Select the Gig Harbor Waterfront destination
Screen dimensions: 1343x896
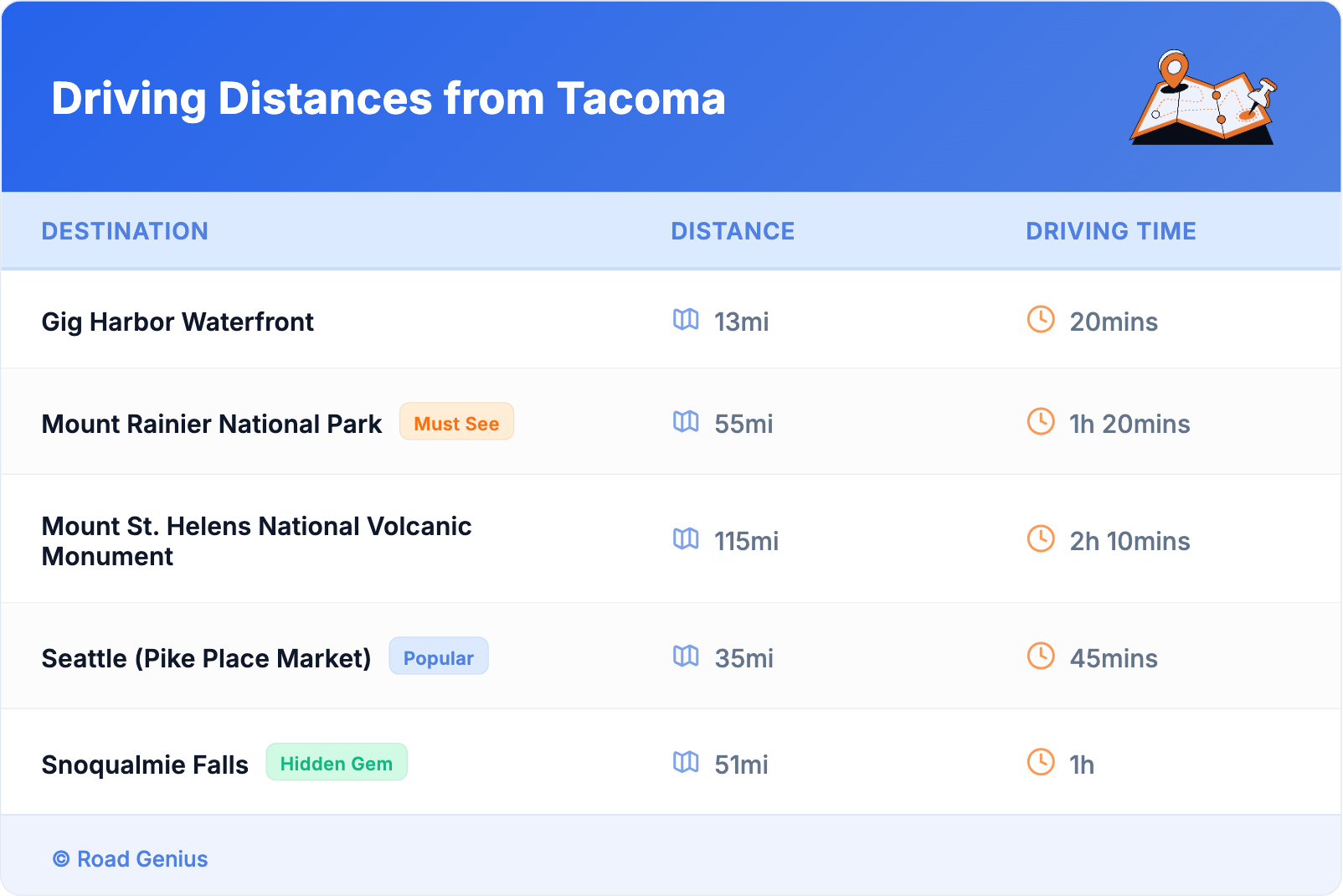click(178, 322)
